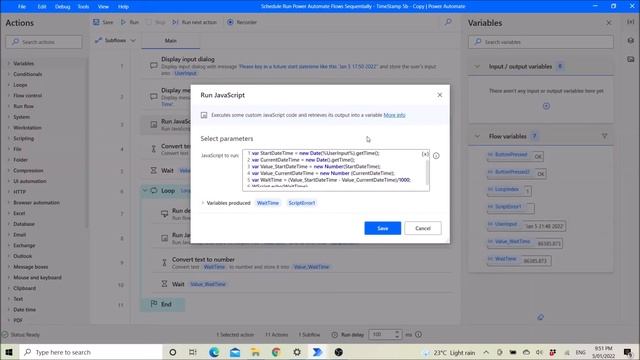Open the Flow variables filter icon
The image size is (640, 360).
(604, 136)
